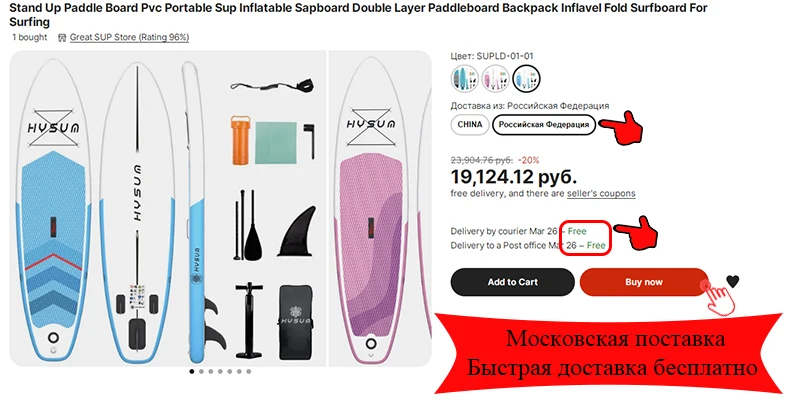Open the blue paddle board product image
The width and height of the screenshot is (800, 400).
click(53, 210)
